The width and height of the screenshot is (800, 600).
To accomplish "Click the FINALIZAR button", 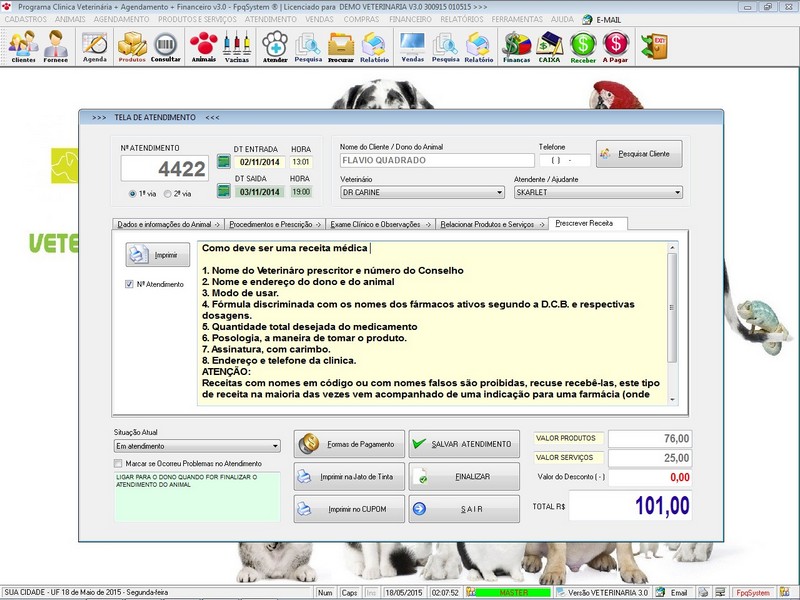I will click(464, 477).
